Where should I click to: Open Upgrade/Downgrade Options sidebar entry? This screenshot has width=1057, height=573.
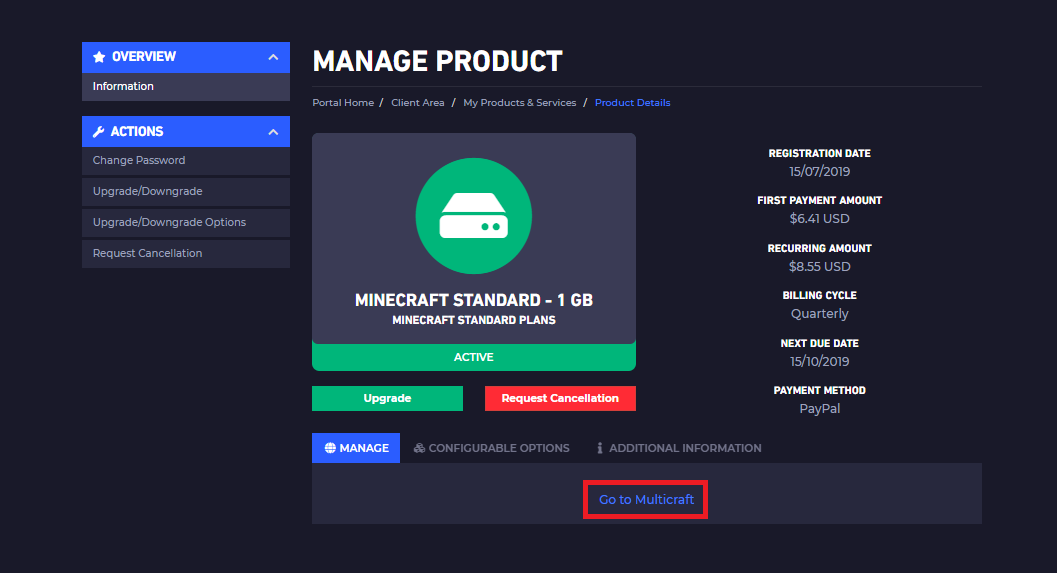186,222
